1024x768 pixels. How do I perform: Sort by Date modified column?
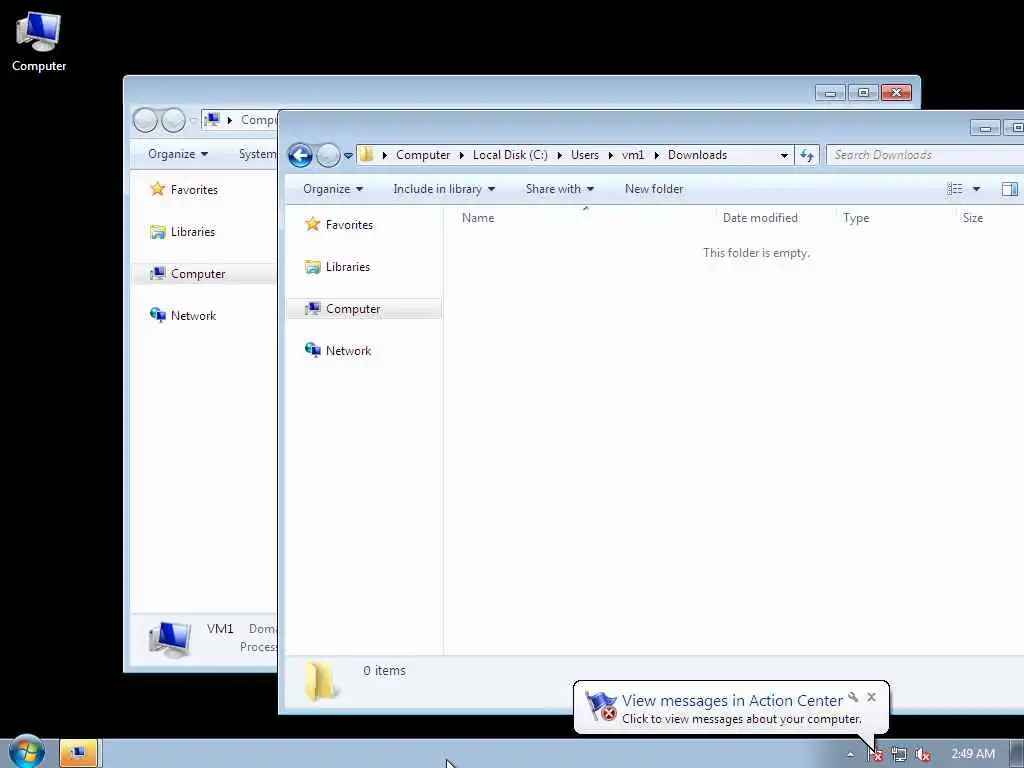point(760,218)
